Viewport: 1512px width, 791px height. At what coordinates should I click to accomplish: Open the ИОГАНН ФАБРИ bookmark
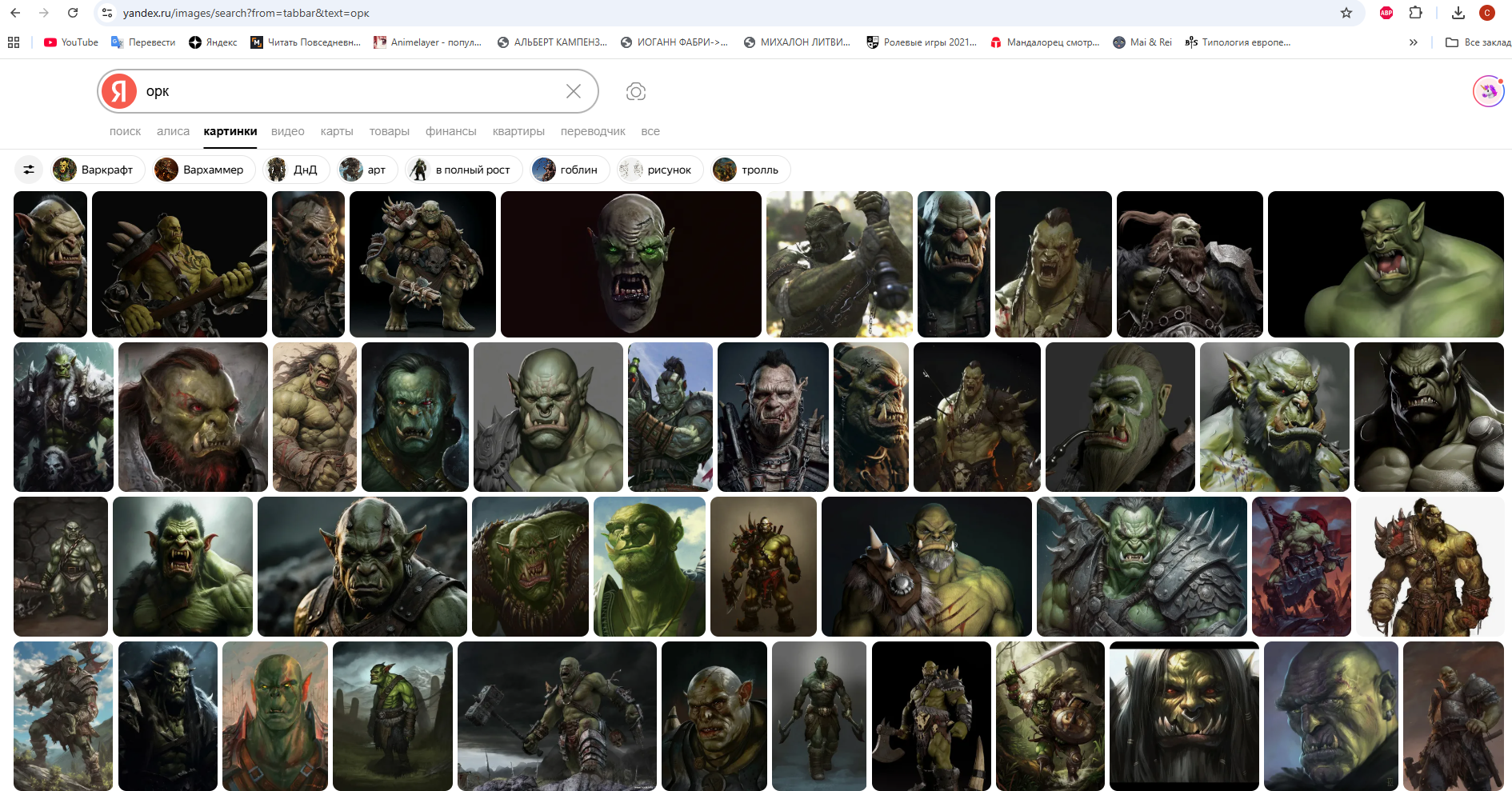pos(674,42)
